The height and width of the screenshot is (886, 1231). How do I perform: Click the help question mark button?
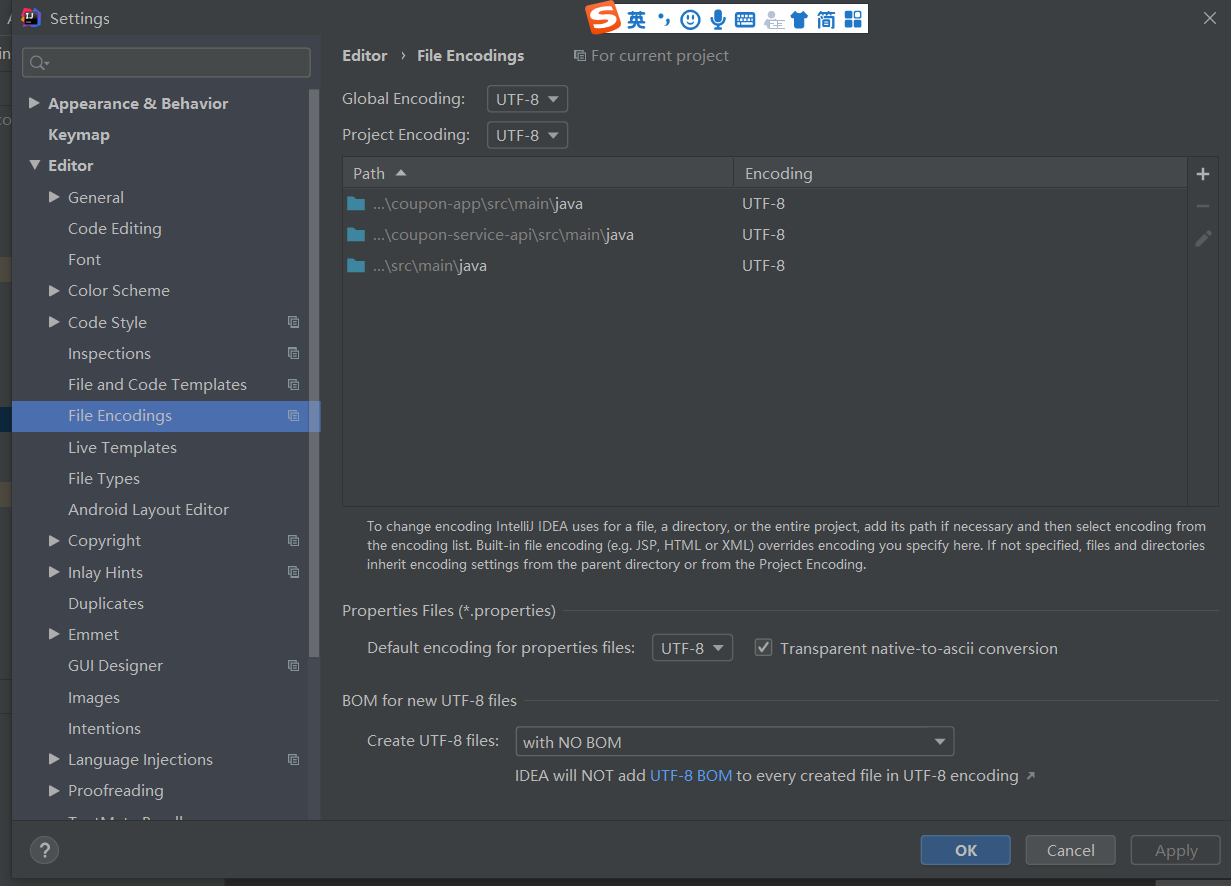coord(44,850)
